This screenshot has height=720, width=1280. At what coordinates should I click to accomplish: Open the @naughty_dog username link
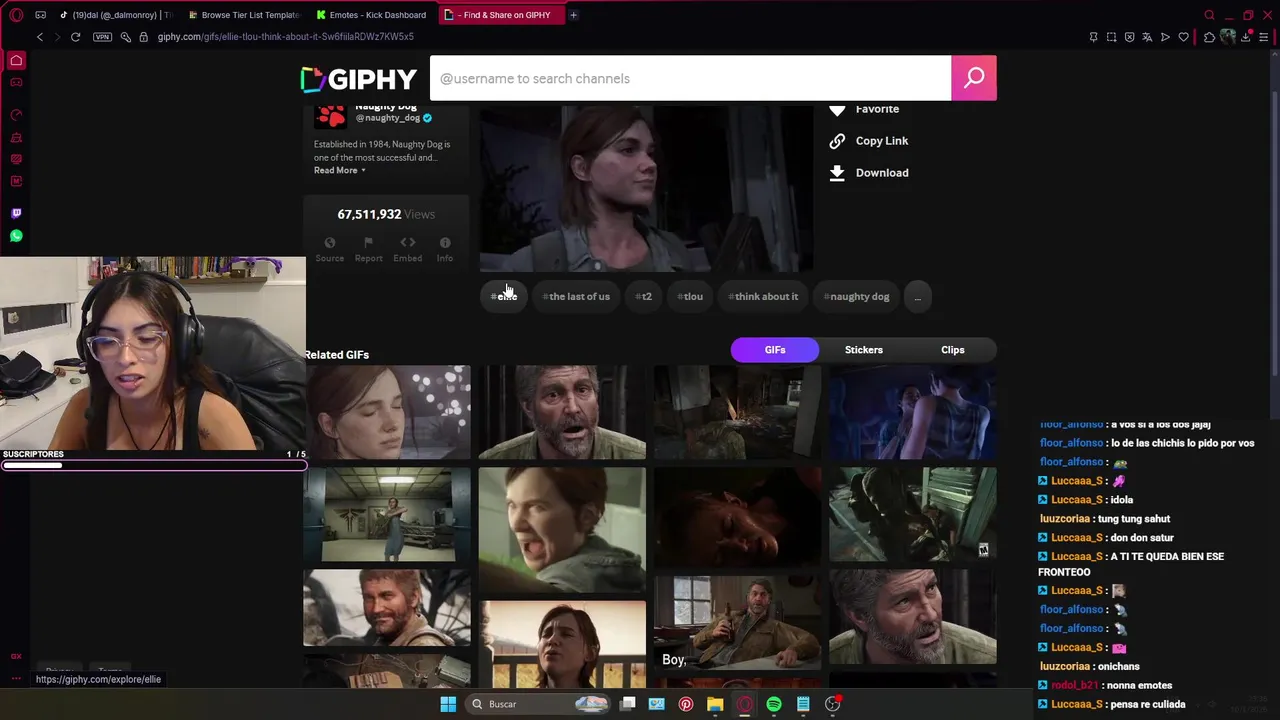coord(388,118)
